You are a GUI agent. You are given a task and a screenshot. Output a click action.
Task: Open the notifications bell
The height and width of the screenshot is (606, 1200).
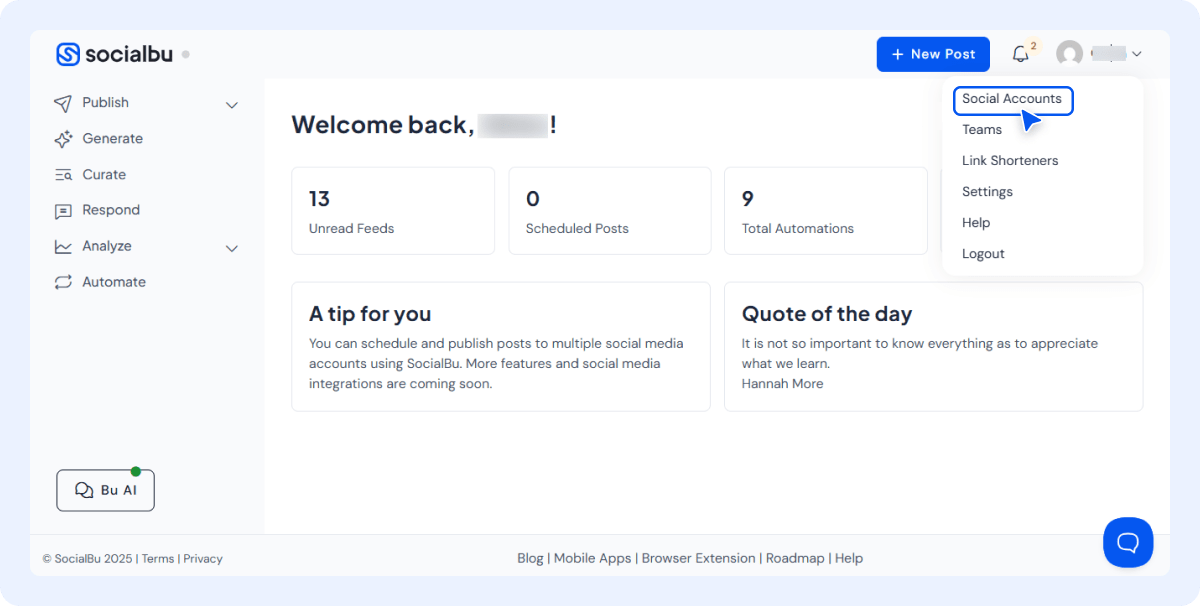coord(1020,53)
